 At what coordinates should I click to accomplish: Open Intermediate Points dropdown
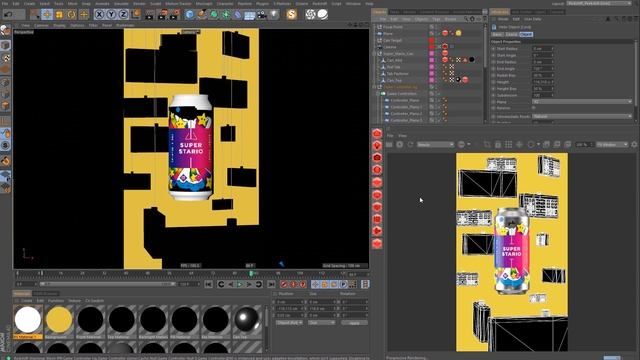pos(582,116)
